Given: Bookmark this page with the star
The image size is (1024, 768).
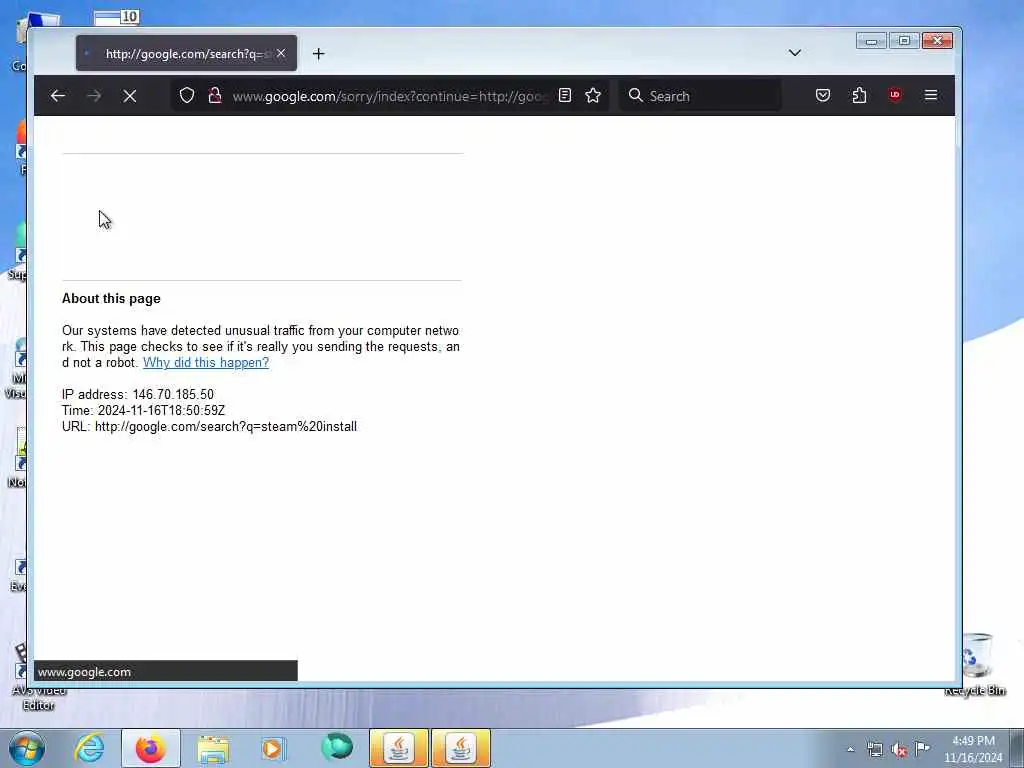Looking at the screenshot, I should point(593,95).
